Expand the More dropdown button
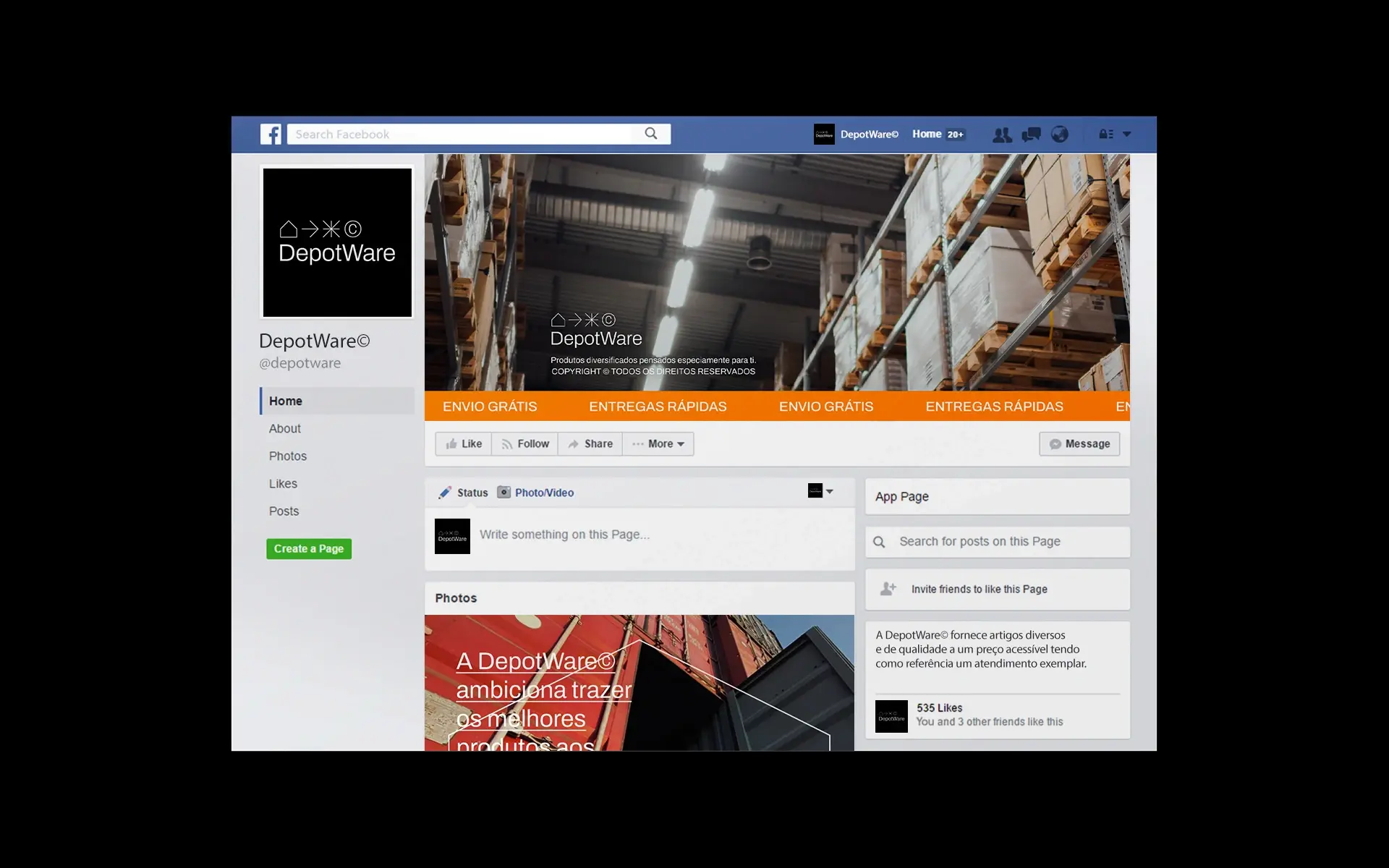Image resolution: width=1389 pixels, height=868 pixels. click(x=658, y=443)
